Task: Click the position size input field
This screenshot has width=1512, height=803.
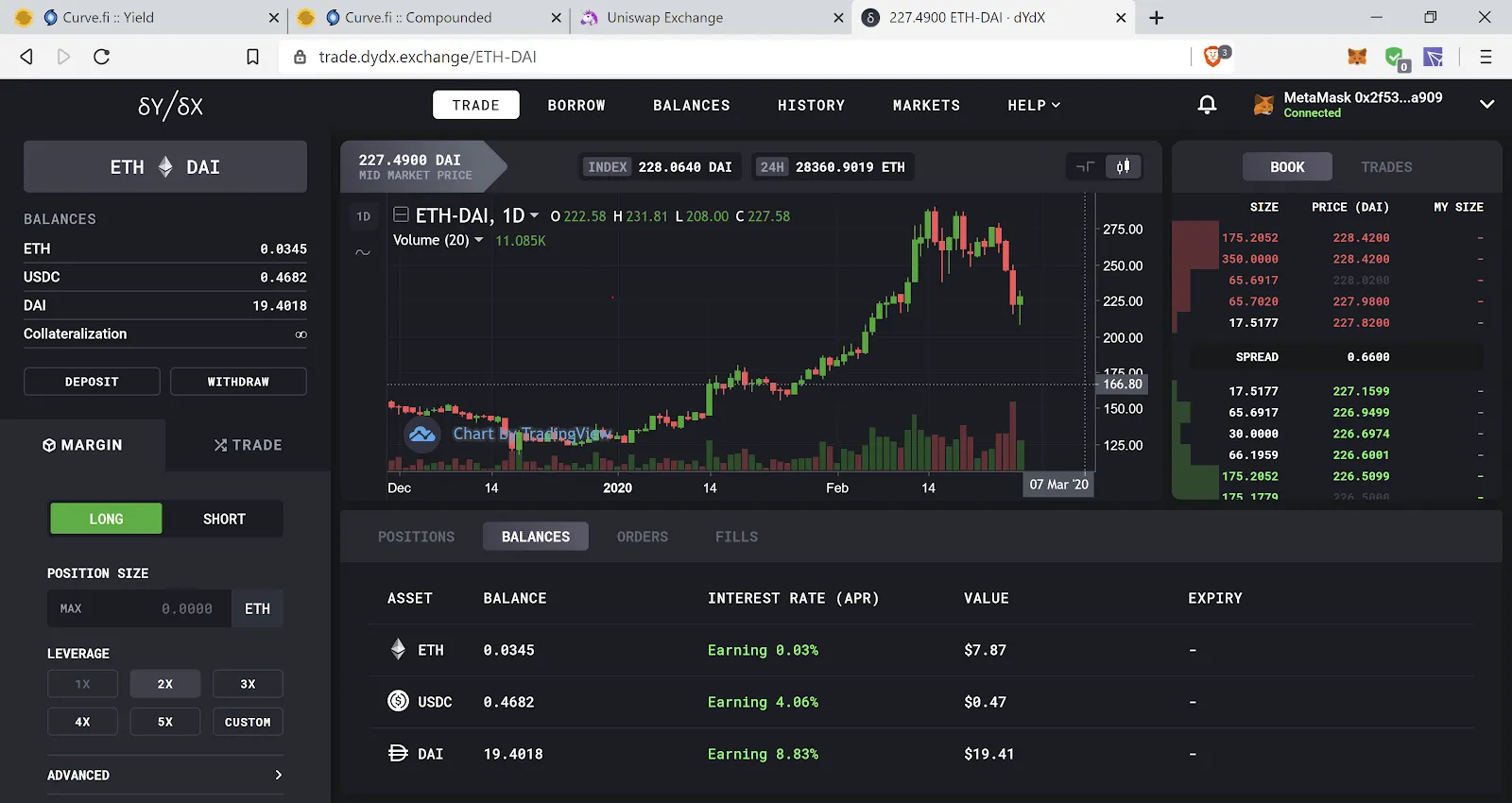Action: tap(140, 608)
